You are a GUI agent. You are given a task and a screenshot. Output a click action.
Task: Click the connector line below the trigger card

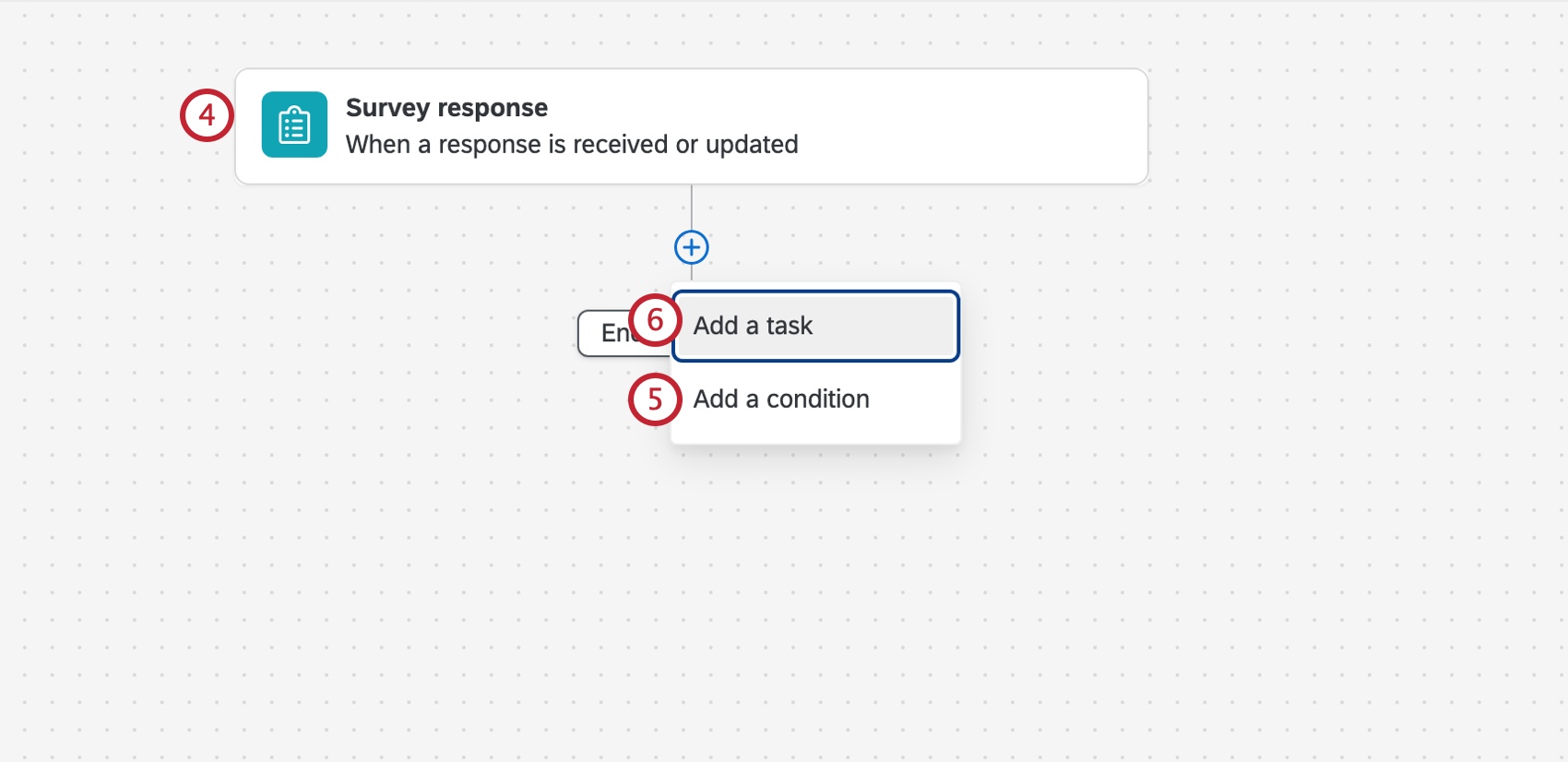(x=691, y=208)
